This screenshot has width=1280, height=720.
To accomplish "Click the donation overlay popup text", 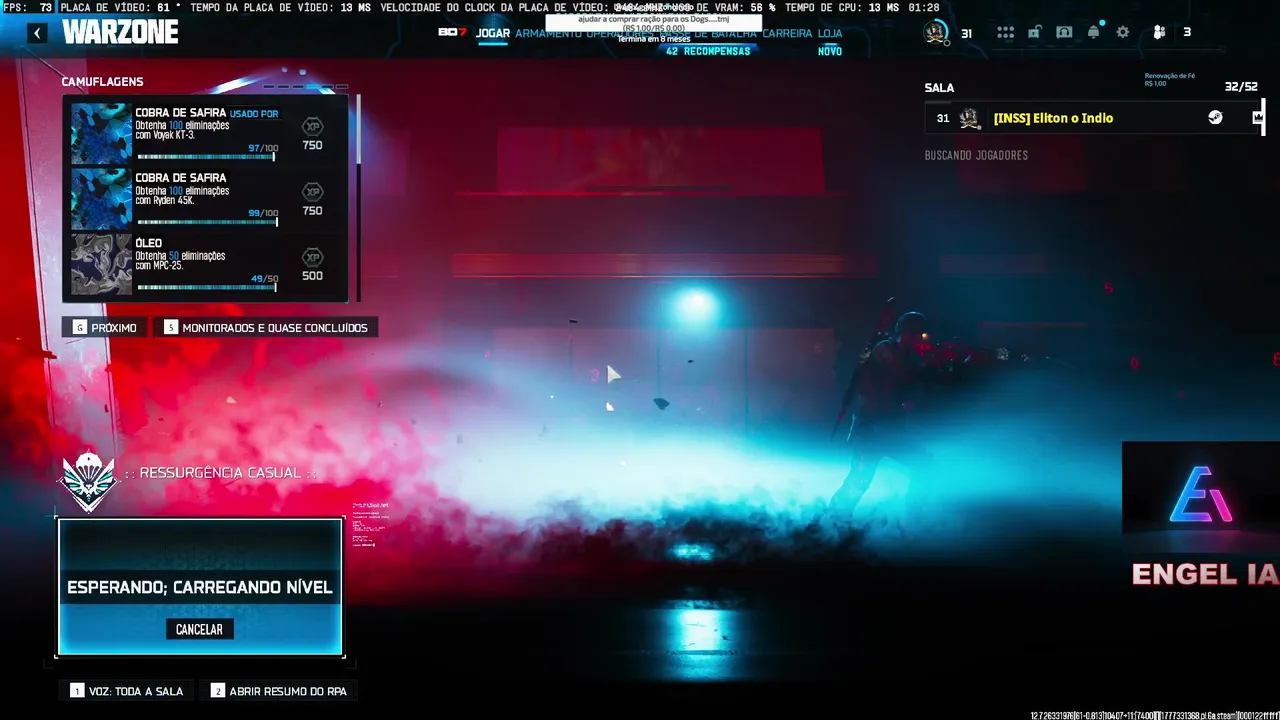I will pos(653,23).
